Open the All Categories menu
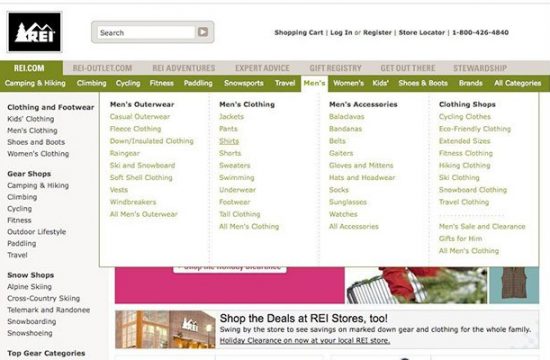550x360 pixels. (517, 83)
